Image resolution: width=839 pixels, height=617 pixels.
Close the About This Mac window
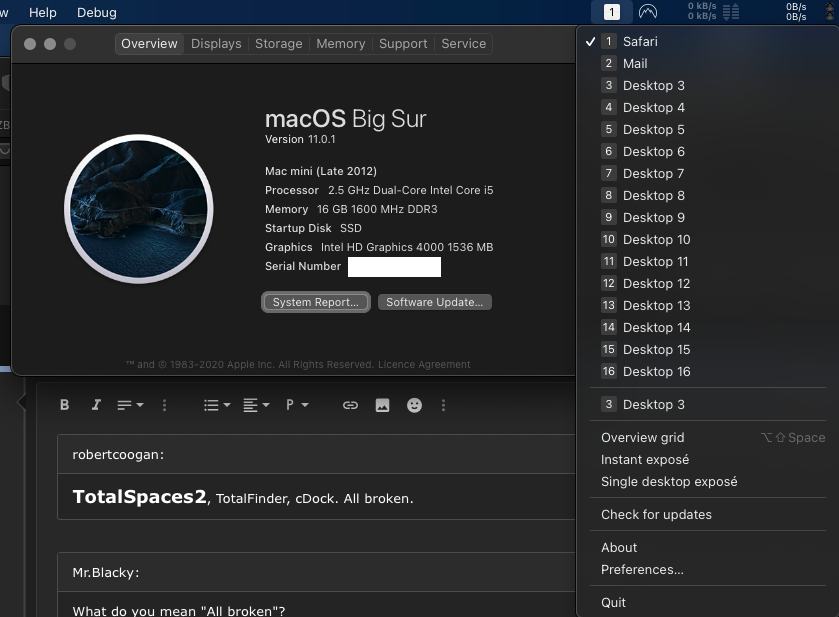30,44
